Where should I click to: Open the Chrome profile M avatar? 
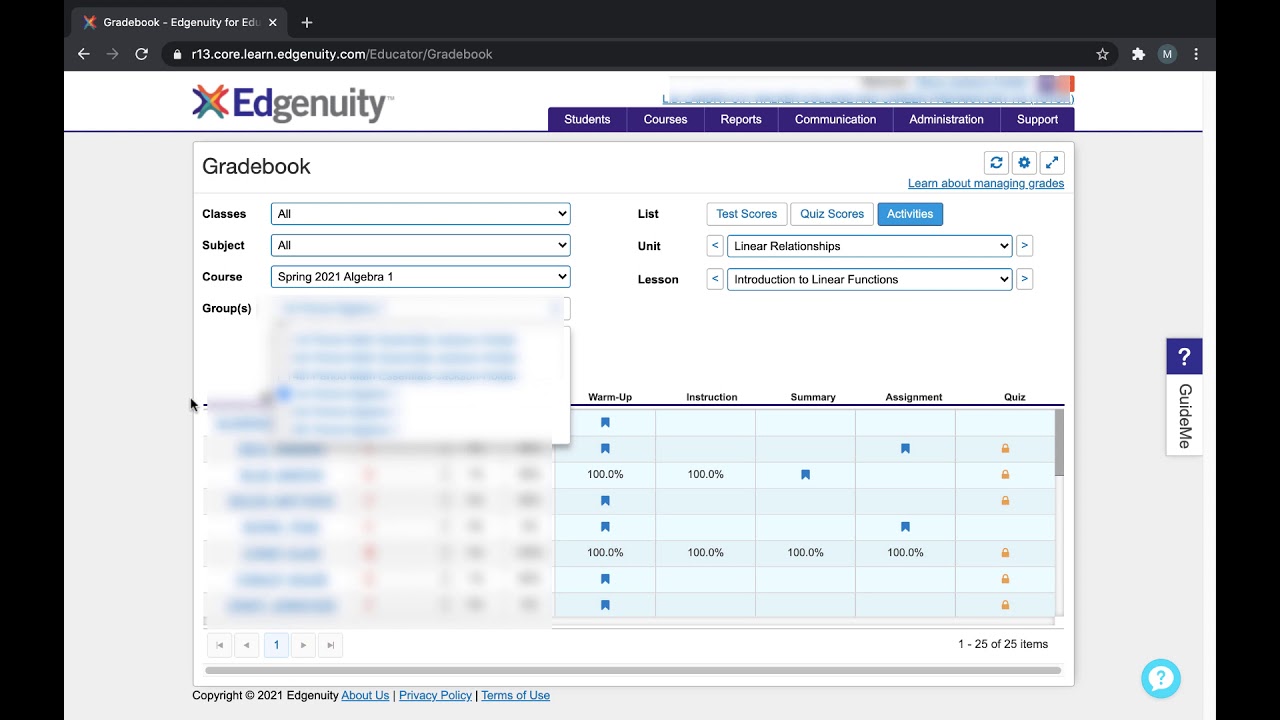point(1167,54)
